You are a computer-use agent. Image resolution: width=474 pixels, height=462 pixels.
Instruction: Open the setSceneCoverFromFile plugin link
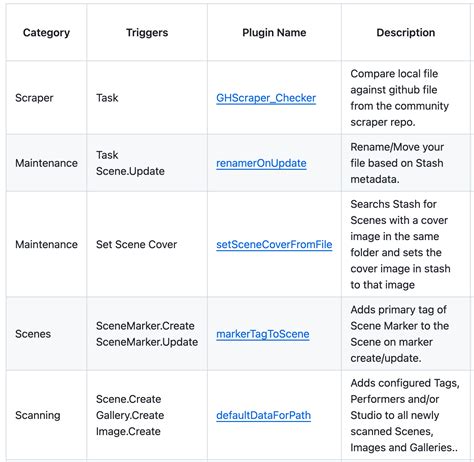tap(274, 245)
